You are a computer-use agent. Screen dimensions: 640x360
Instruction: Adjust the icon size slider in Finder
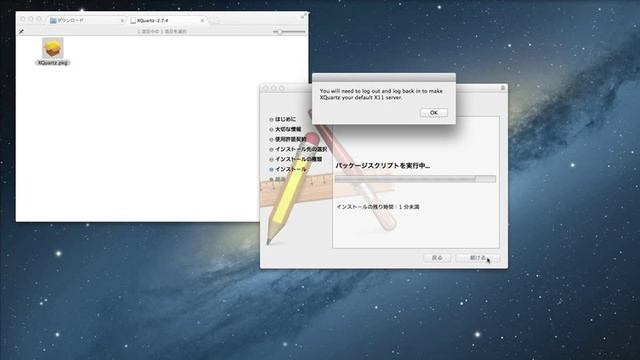(x=289, y=31)
